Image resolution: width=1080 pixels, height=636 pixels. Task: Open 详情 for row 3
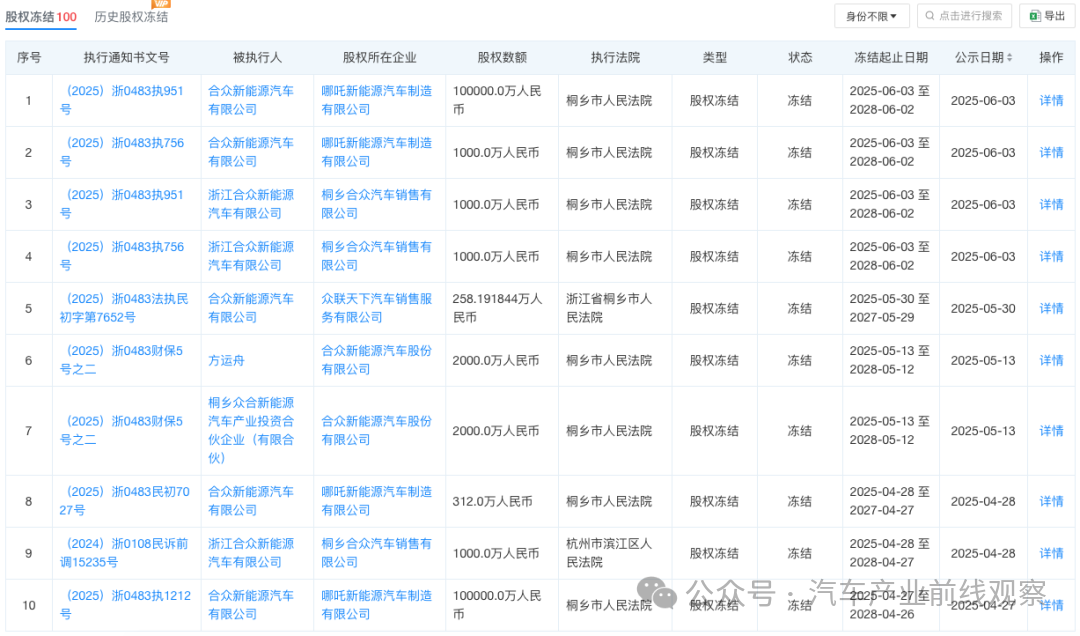coord(1051,205)
